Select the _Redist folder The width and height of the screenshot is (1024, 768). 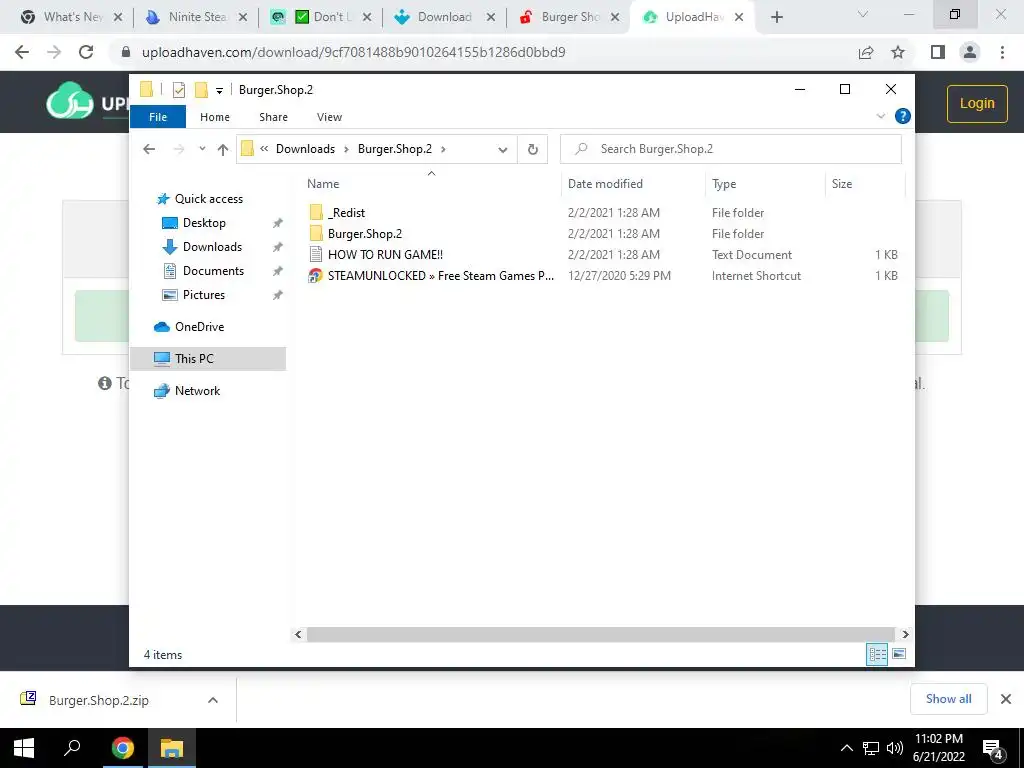pyautogui.click(x=346, y=212)
